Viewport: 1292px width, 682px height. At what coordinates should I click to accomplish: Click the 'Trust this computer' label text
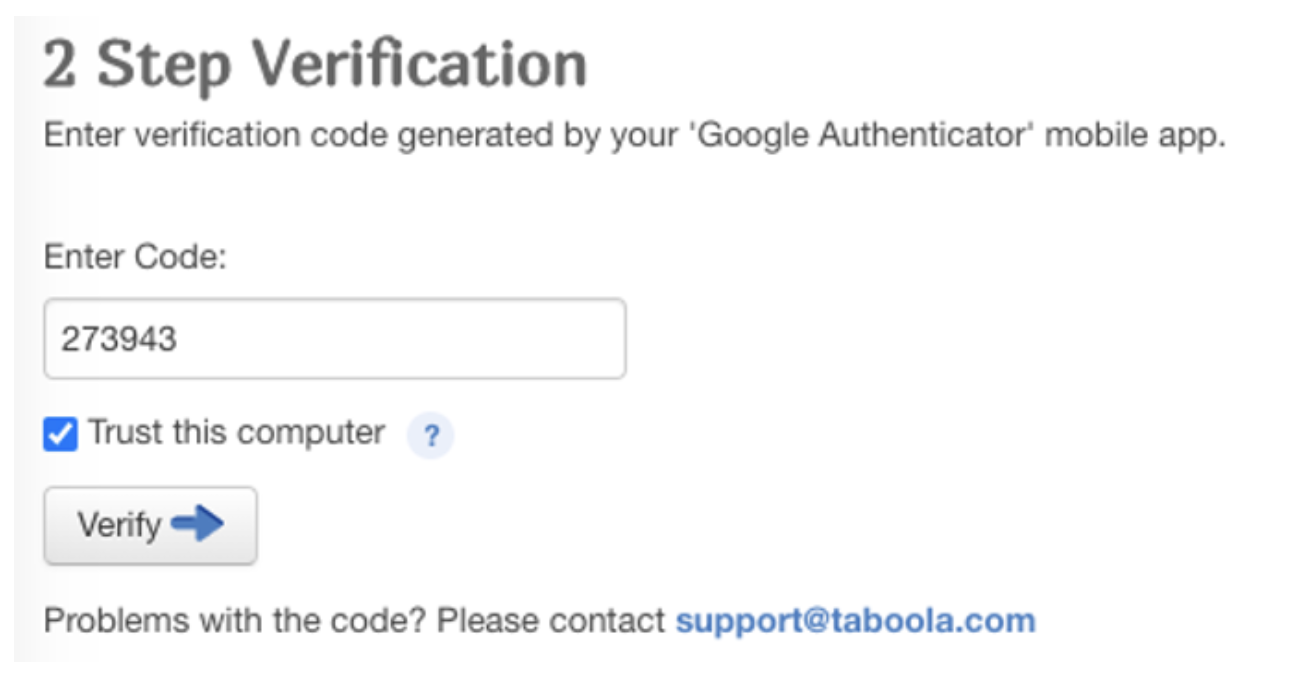click(237, 433)
